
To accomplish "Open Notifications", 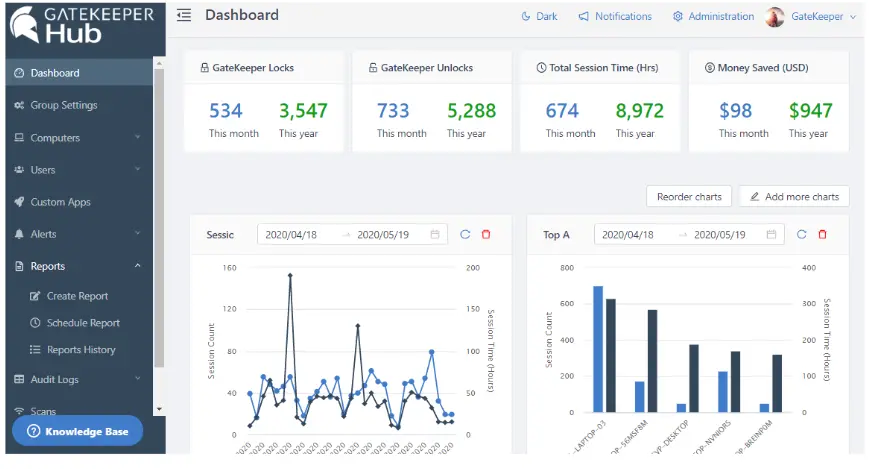I will [615, 17].
